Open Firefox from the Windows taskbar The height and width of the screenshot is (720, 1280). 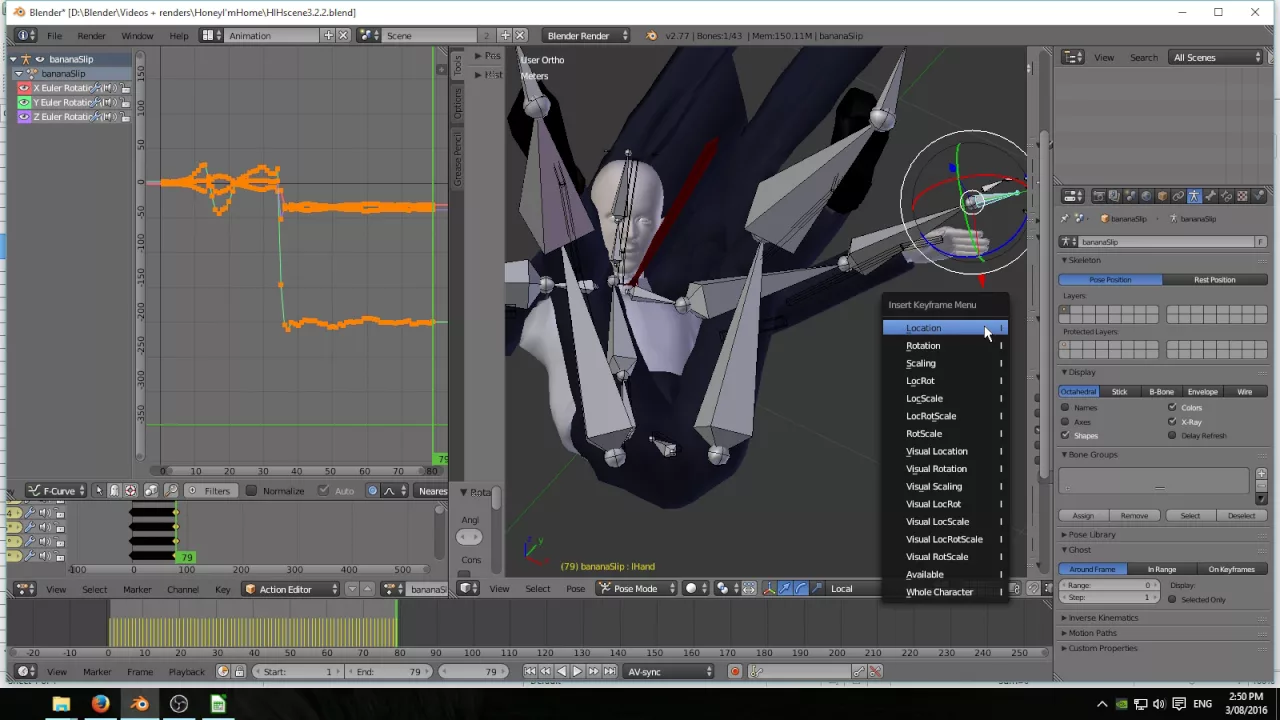100,704
